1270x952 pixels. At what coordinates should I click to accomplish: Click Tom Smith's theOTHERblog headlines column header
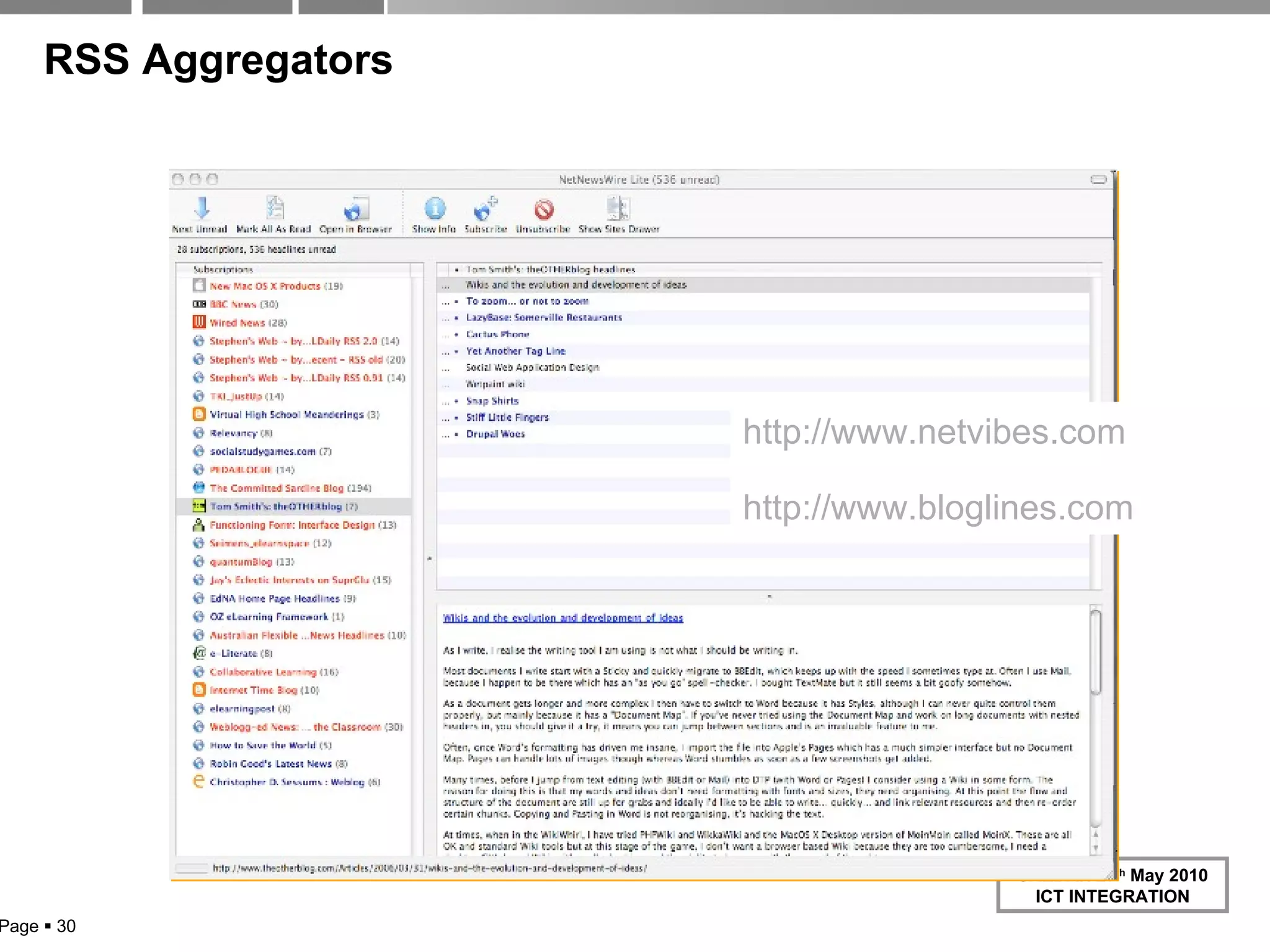769,270
